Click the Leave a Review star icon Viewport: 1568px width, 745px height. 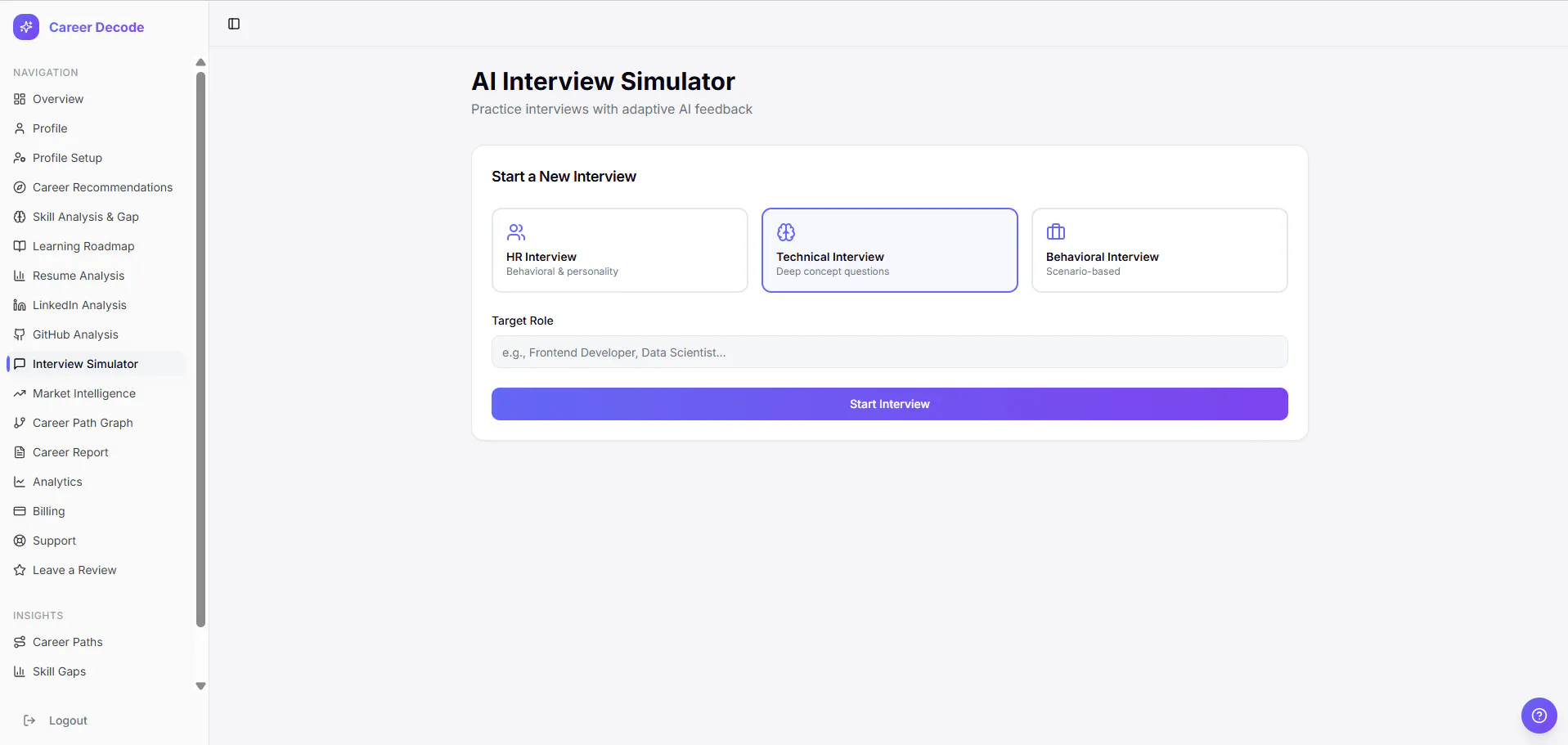[20, 570]
